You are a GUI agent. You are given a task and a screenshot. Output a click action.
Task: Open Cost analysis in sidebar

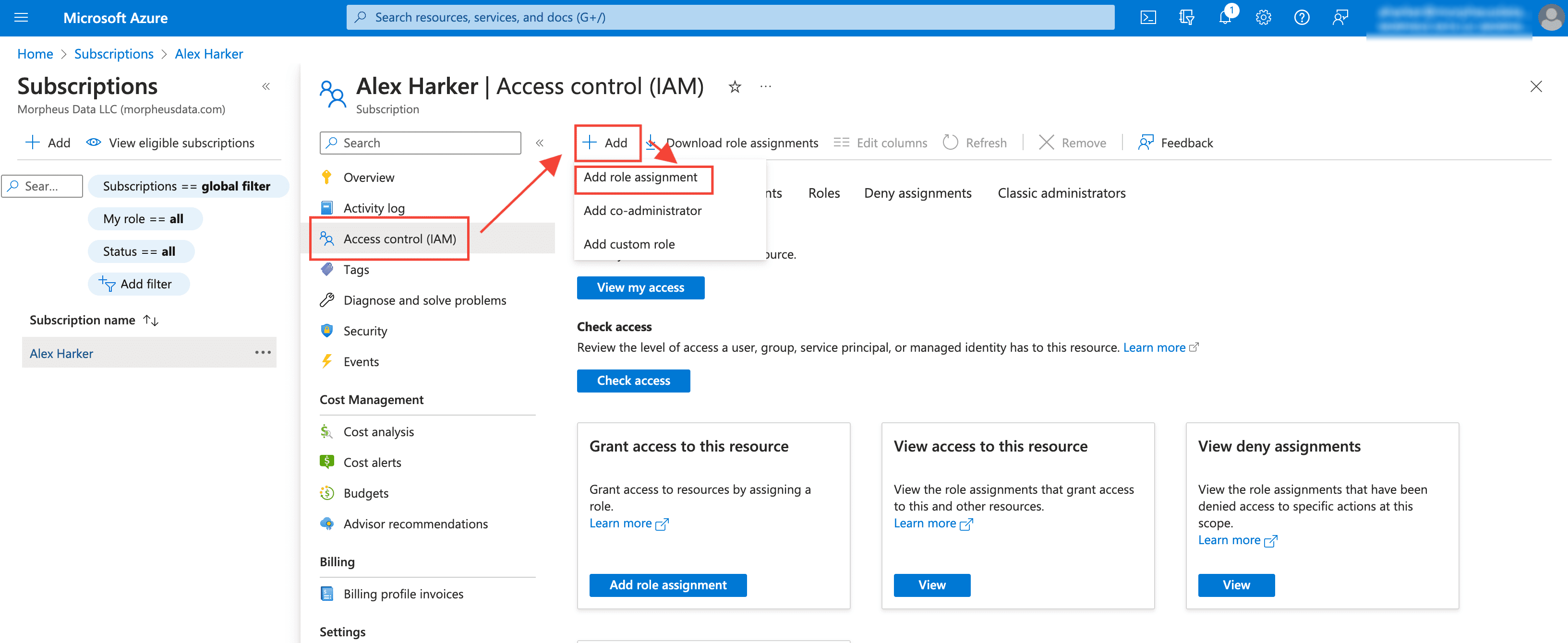(379, 431)
